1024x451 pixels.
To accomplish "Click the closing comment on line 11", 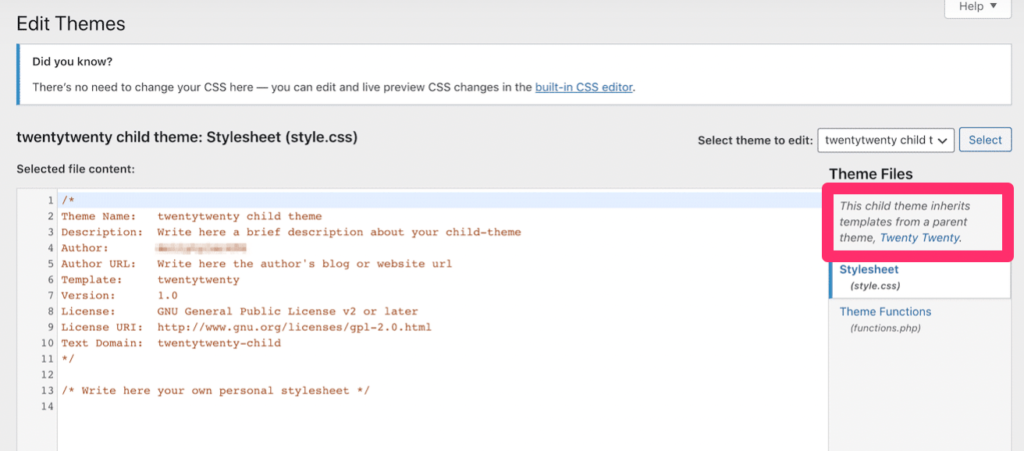I will point(68,359).
